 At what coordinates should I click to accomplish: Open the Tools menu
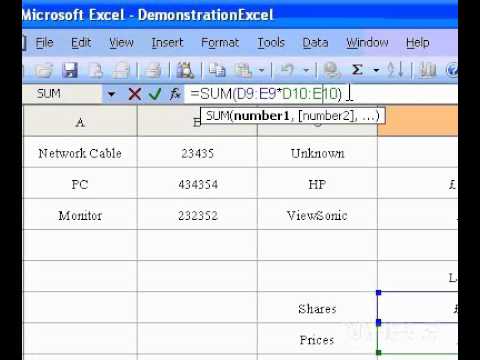(x=271, y=43)
